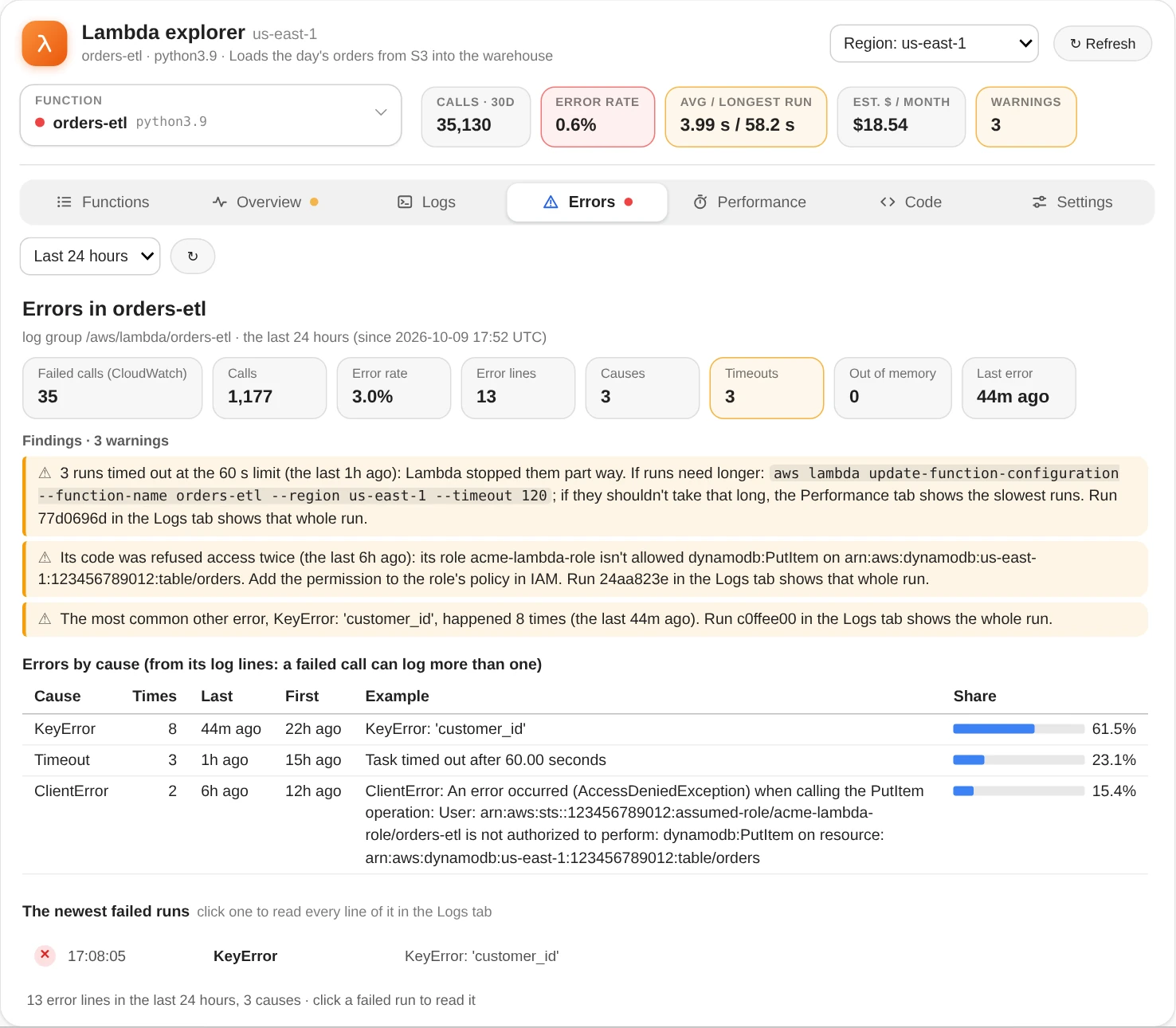Image resolution: width=1176 pixels, height=1028 pixels.
Task: Click the ClientError cause row name
Action: pyautogui.click(x=71, y=791)
